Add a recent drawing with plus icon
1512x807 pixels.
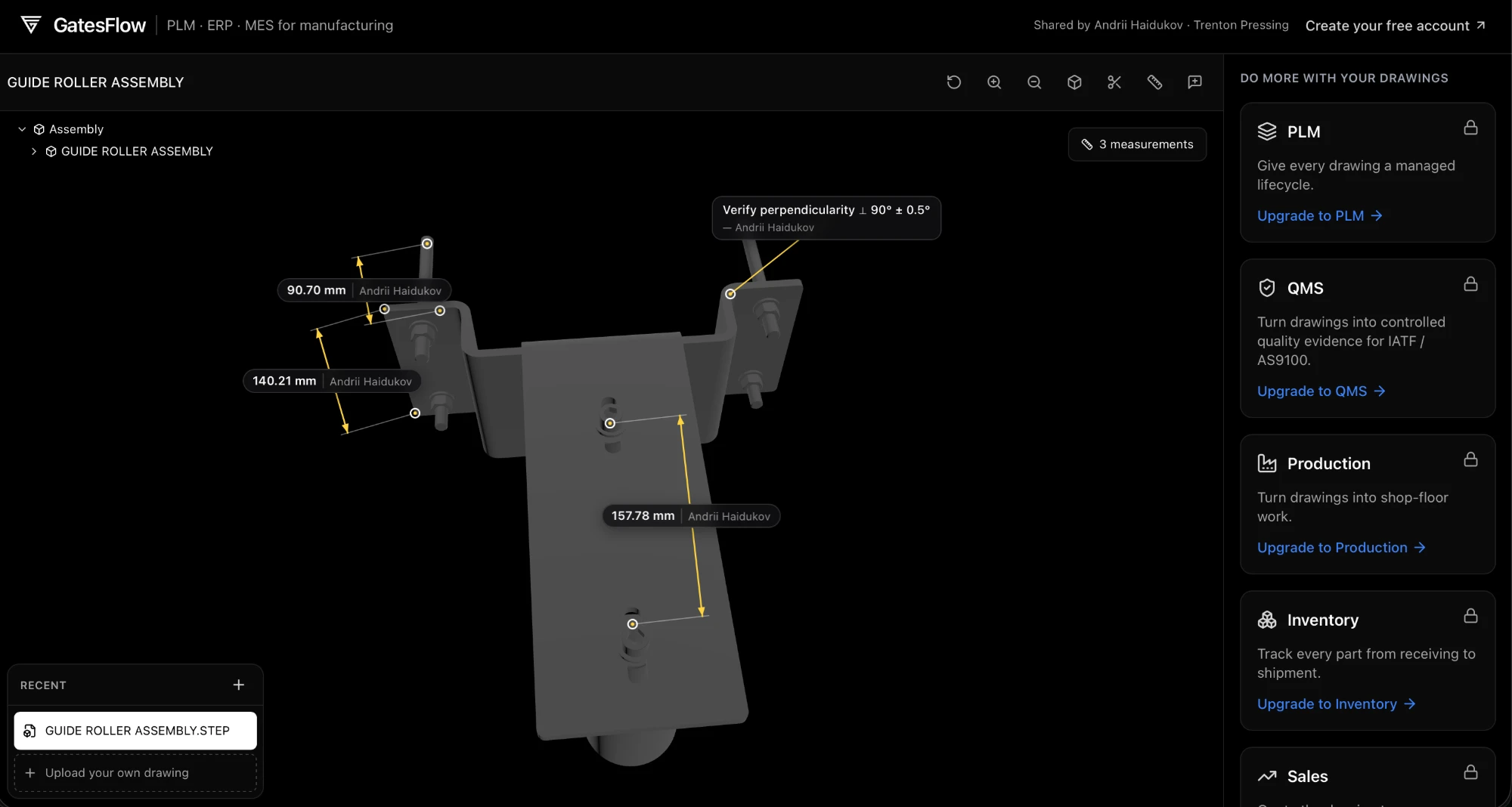point(238,685)
